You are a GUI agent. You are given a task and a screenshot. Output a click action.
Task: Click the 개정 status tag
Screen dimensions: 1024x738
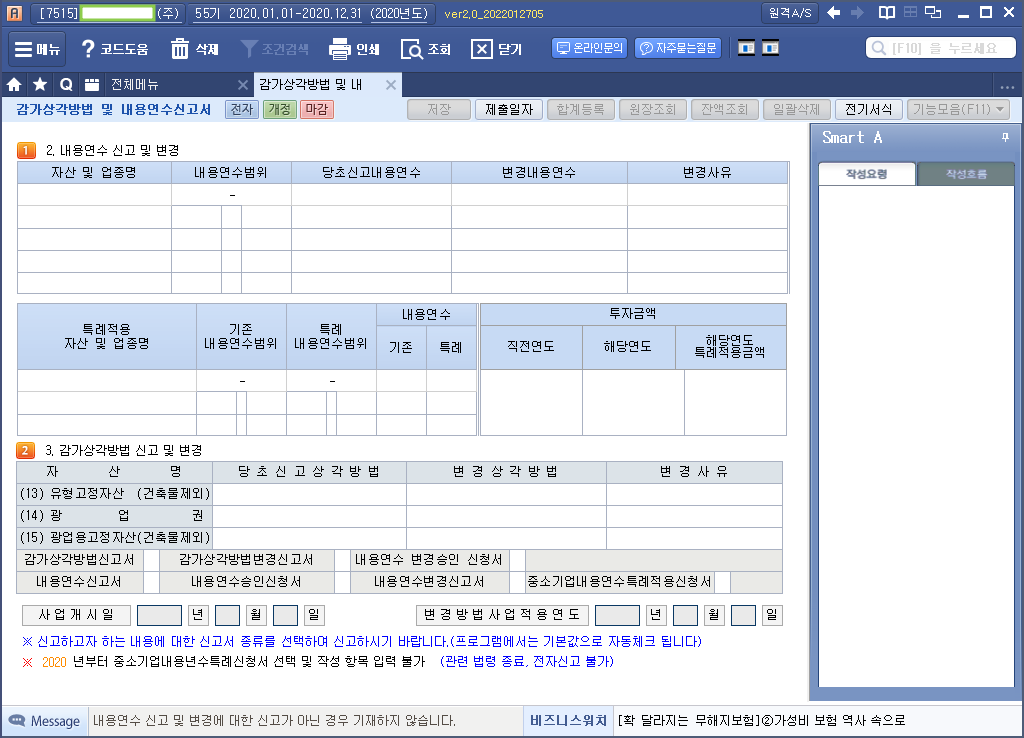280,109
